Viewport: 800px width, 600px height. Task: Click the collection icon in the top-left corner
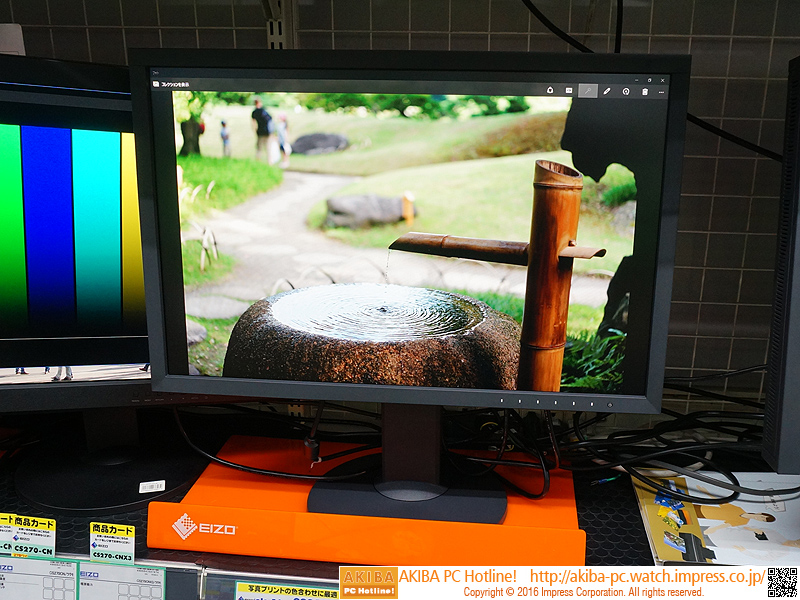(x=156, y=84)
